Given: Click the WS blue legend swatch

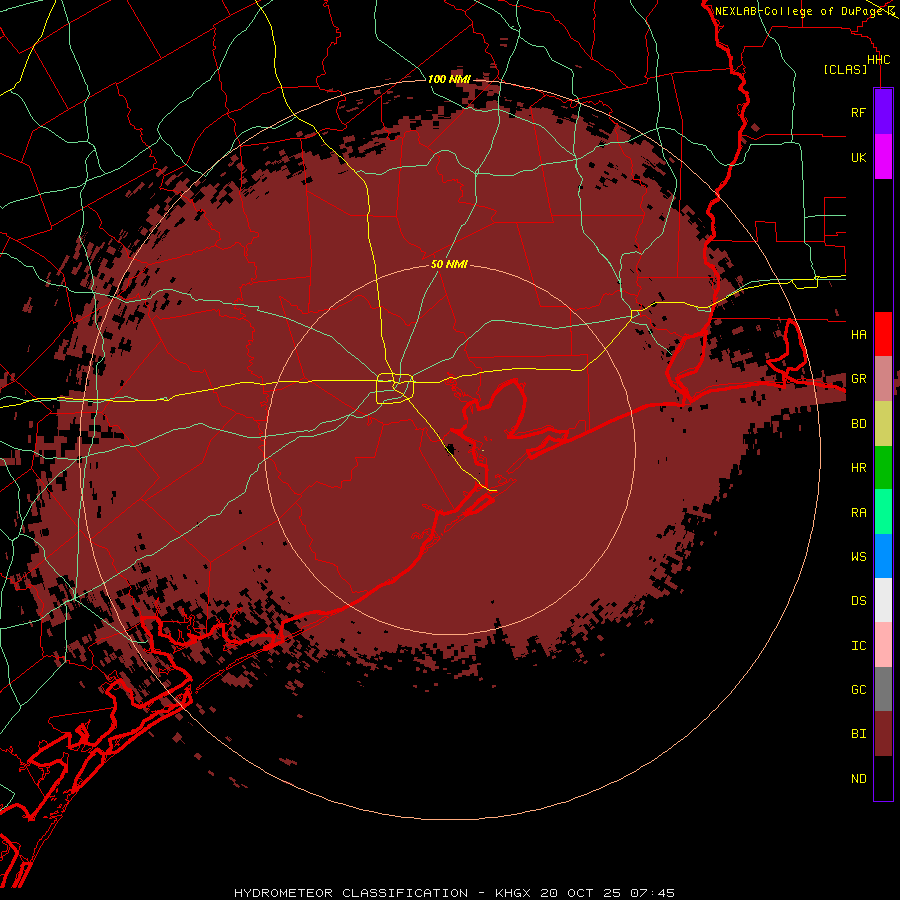Looking at the screenshot, I should click(x=883, y=556).
